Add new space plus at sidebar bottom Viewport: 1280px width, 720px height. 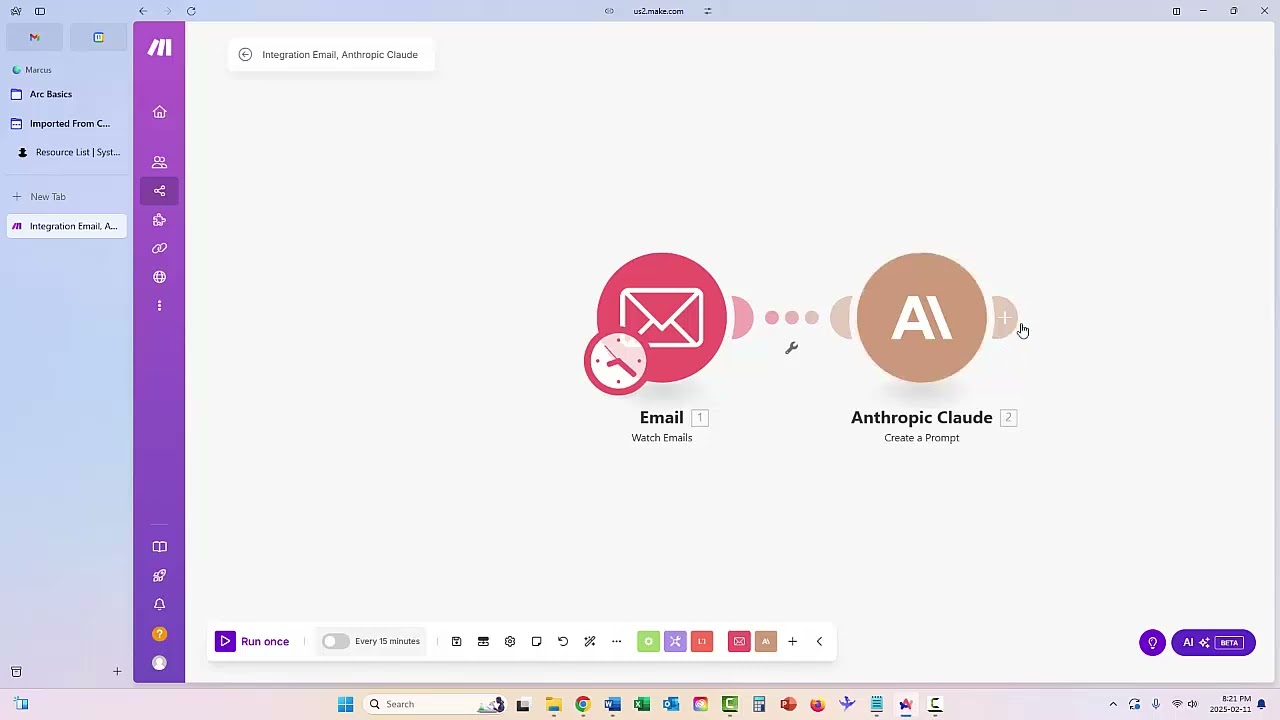coord(117,672)
